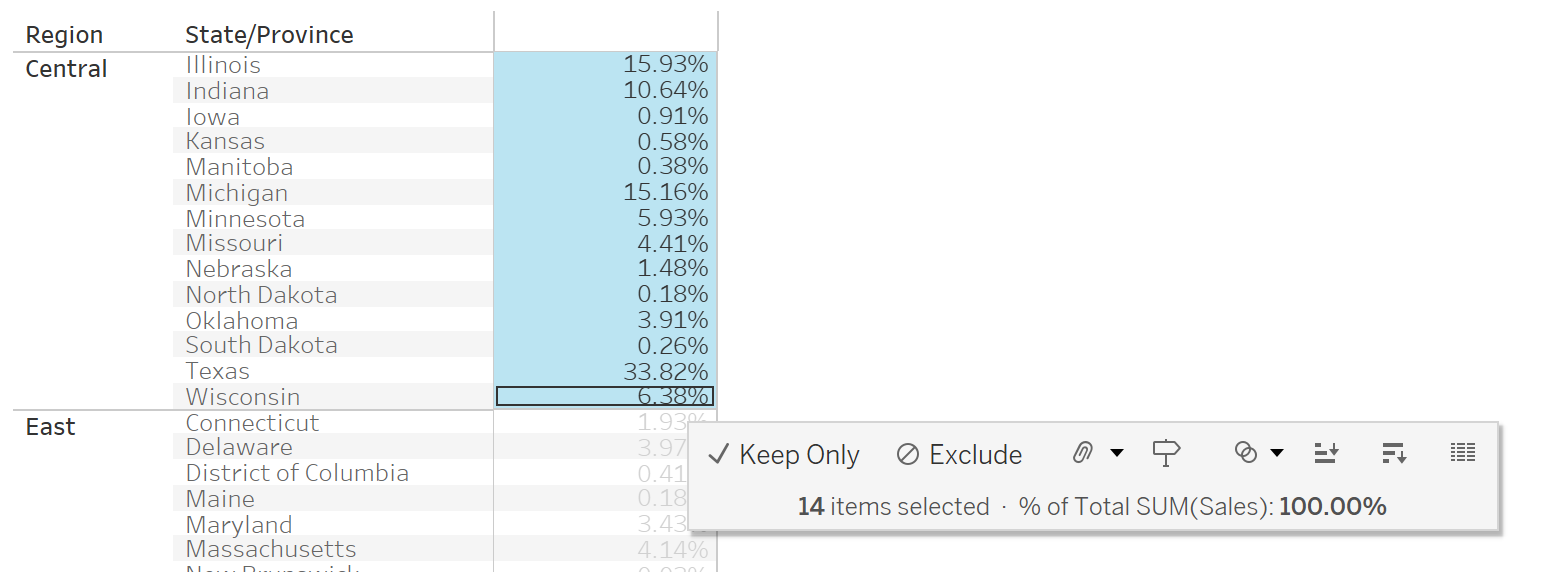Image resolution: width=1547 pixels, height=572 pixels.
Task: Select the State/Province column header
Action: [x=269, y=35]
